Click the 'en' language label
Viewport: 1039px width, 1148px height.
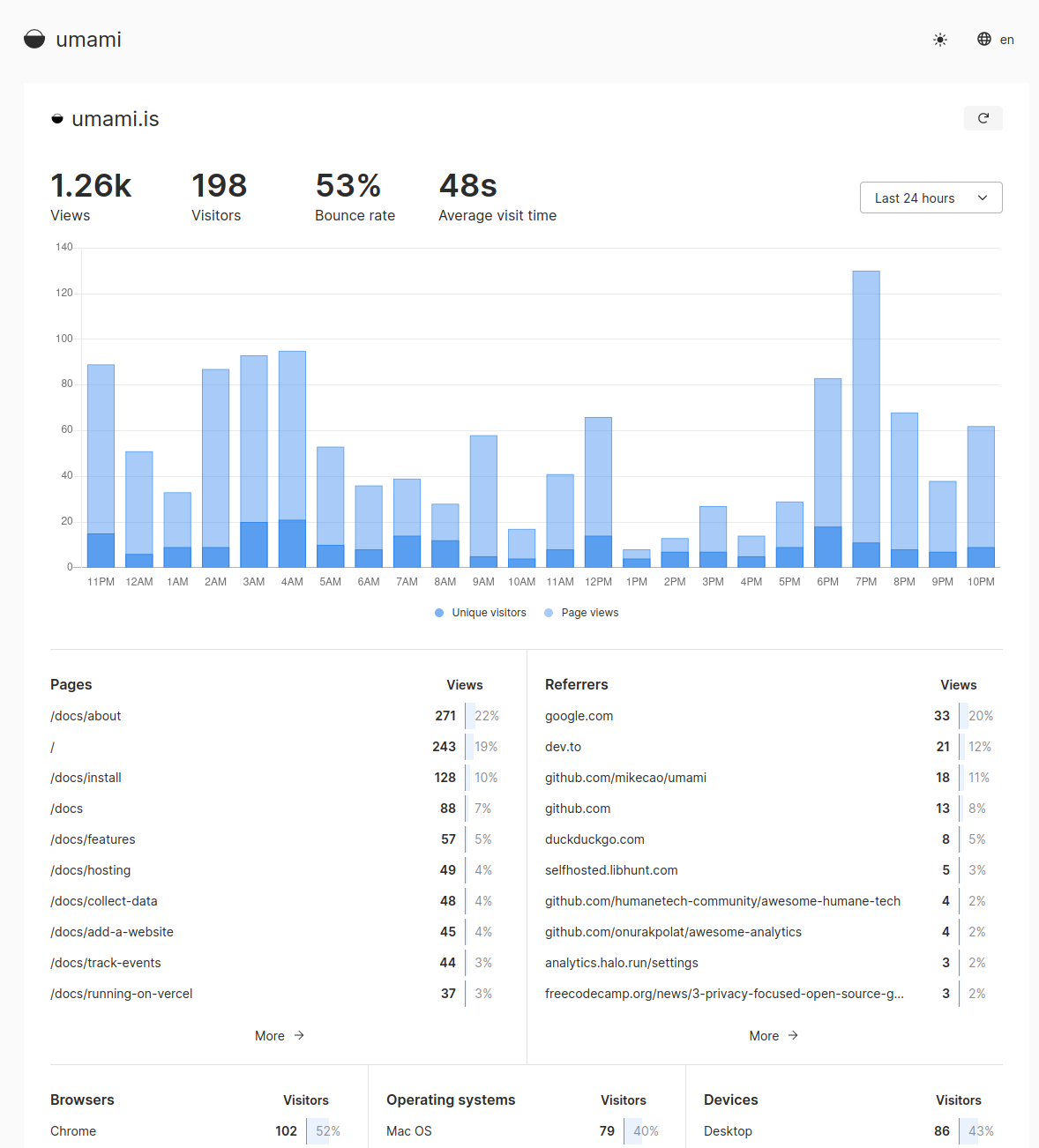[1007, 40]
